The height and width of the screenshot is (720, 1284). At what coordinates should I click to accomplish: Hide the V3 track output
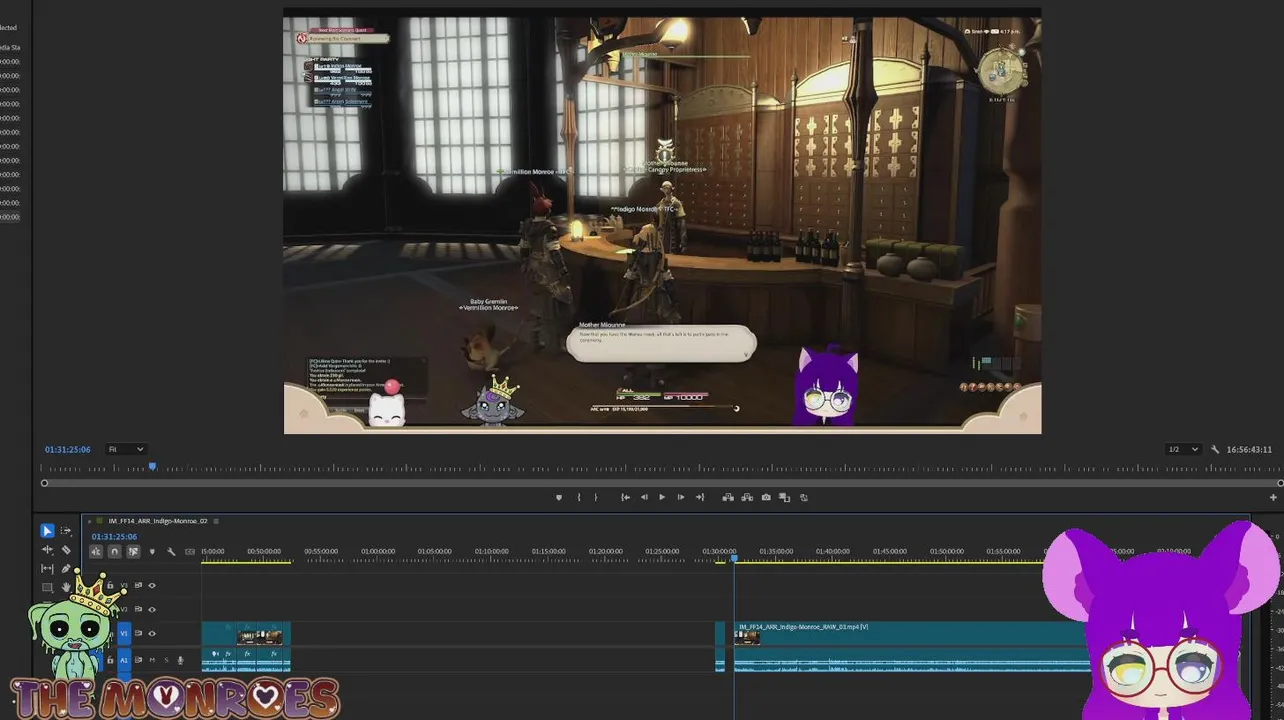[x=152, y=585]
